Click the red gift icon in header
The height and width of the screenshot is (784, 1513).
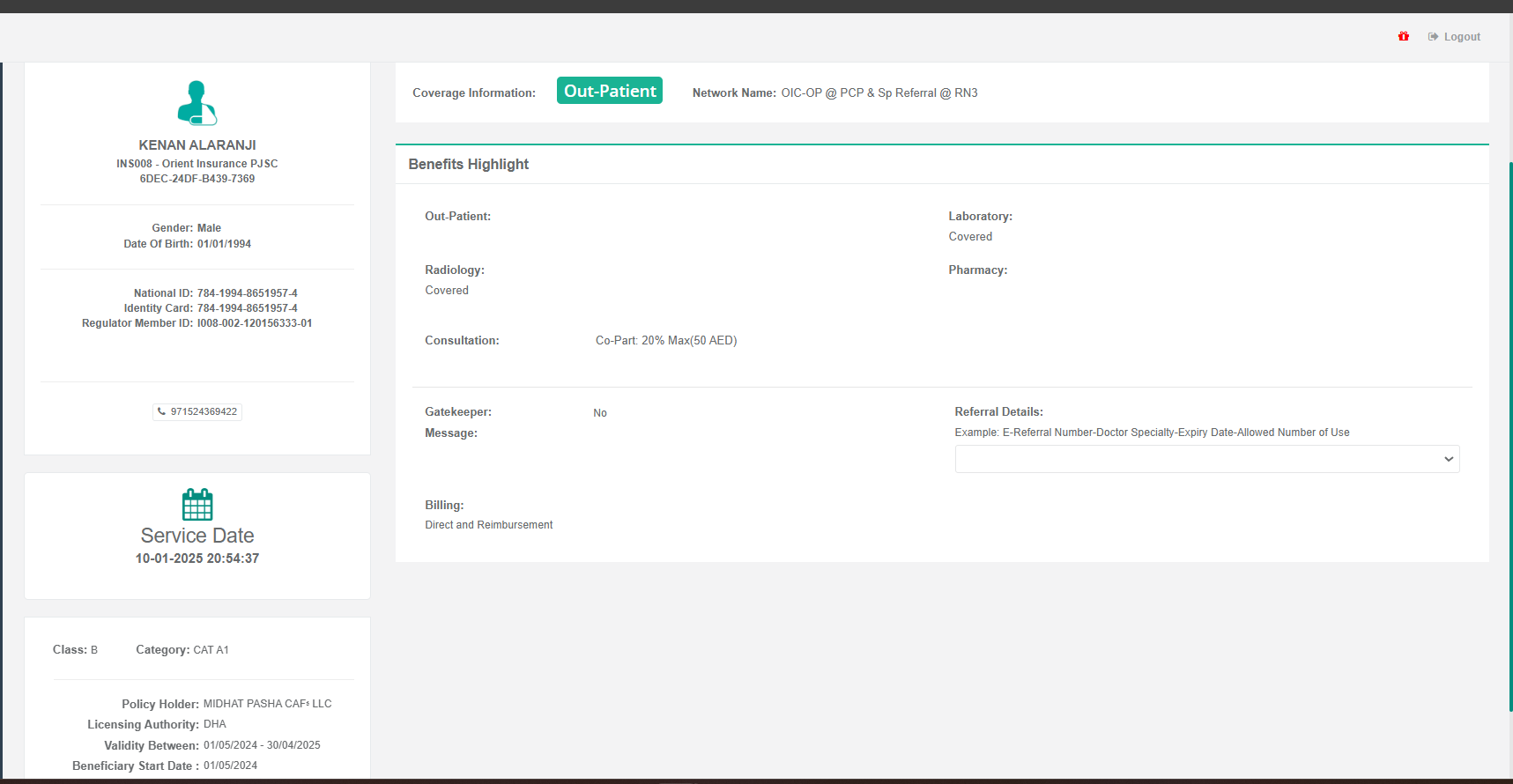[x=1403, y=36]
